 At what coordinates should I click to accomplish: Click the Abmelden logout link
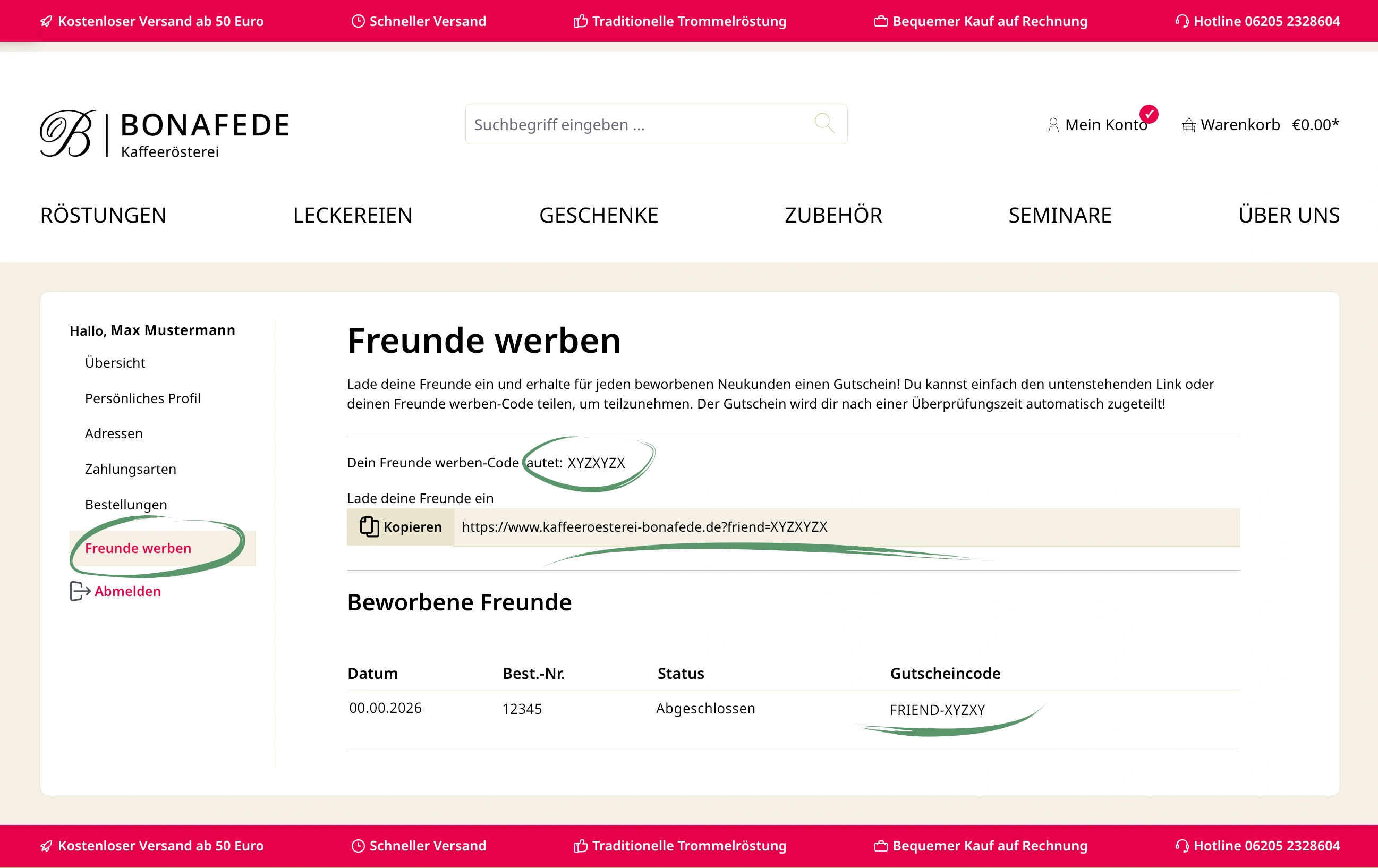(127, 591)
